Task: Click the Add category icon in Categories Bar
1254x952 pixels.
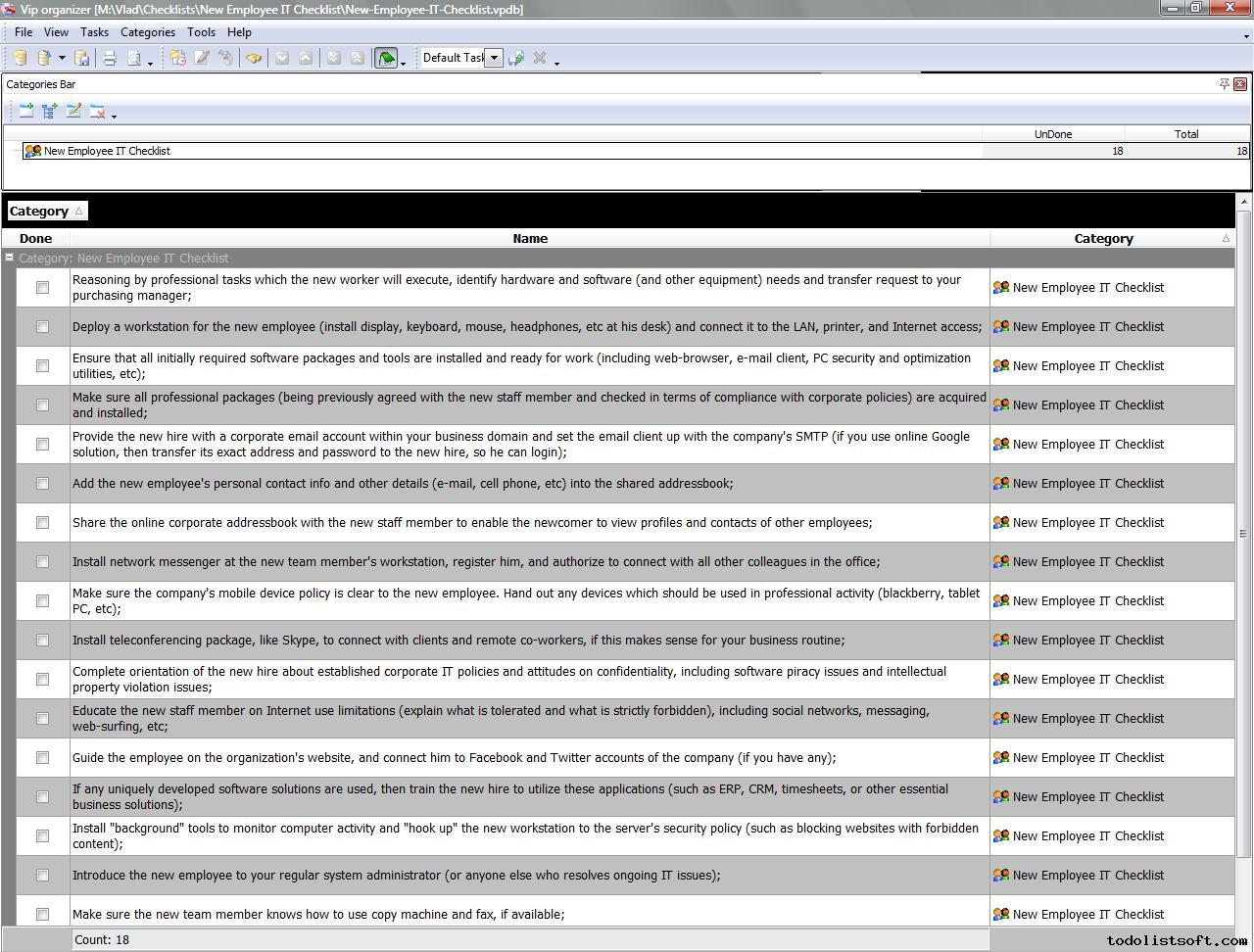Action: [26, 112]
